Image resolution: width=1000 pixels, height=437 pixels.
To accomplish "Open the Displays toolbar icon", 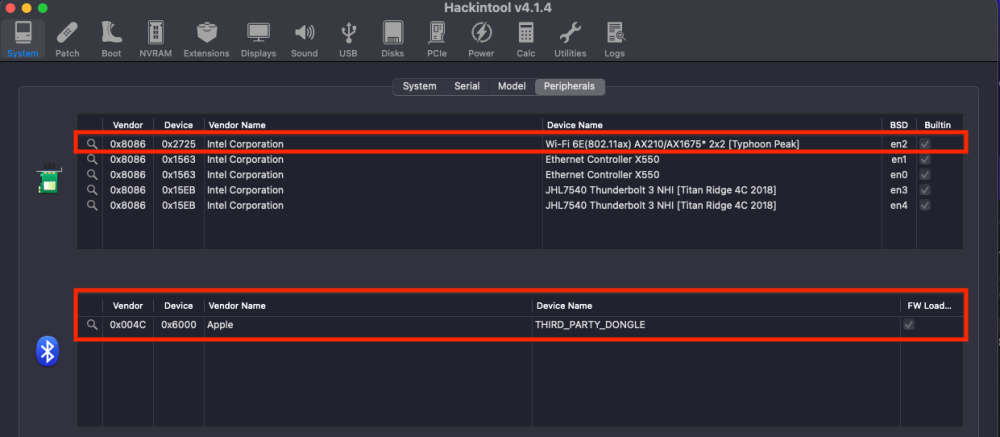I will [x=258, y=40].
